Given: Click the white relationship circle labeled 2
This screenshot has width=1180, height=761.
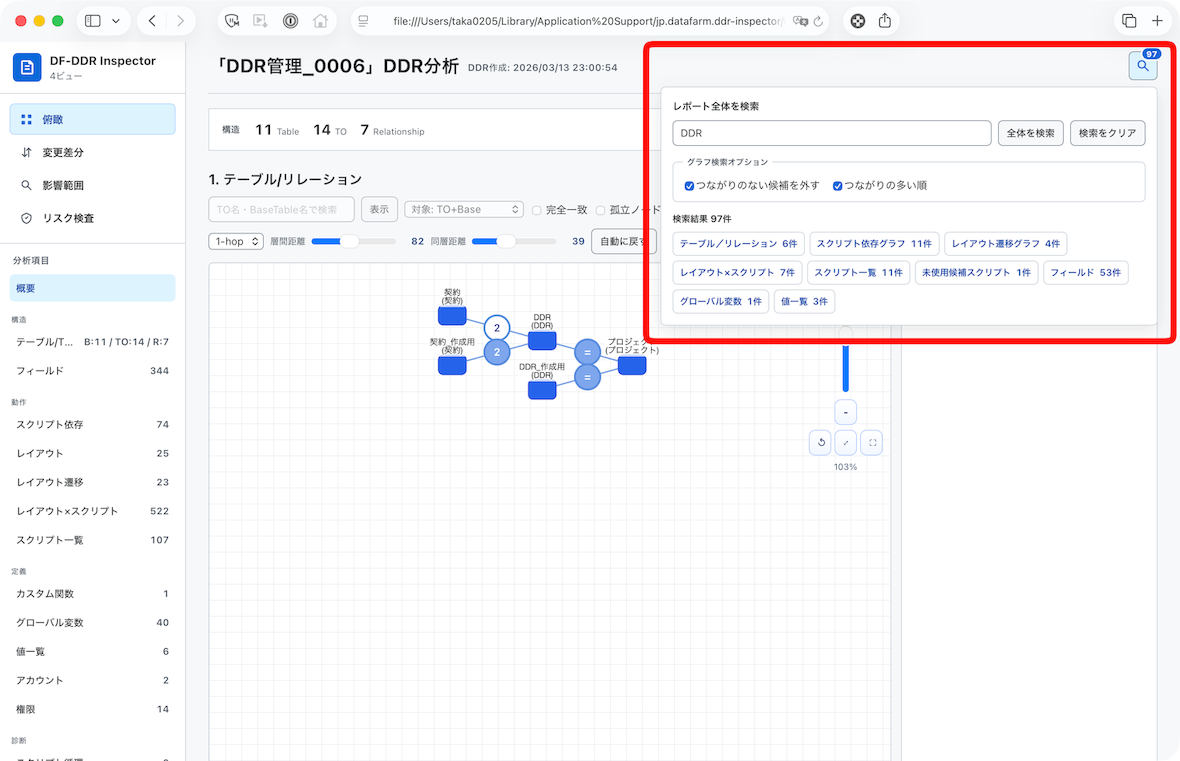Looking at the screenshot, I should [497, 327].
